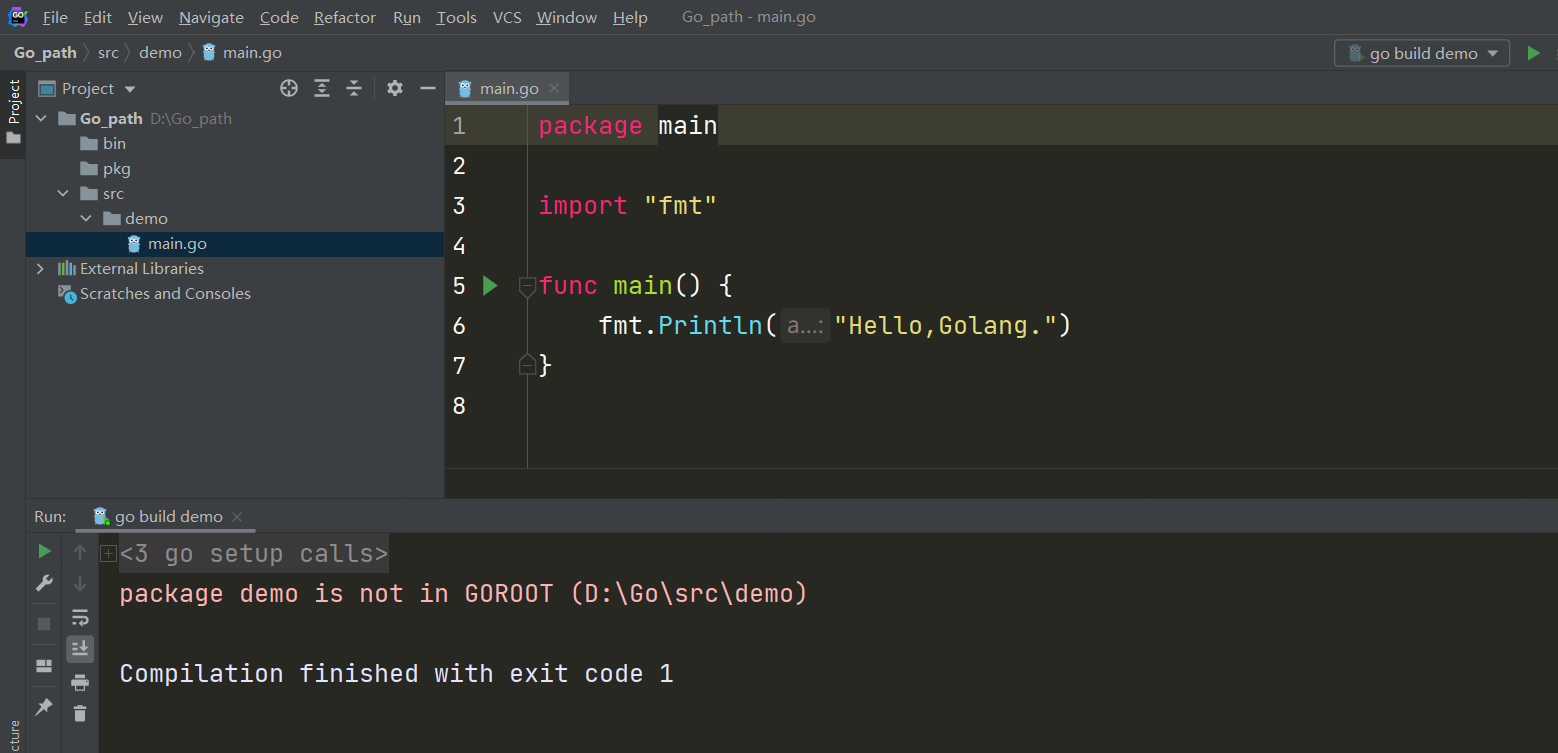Click the restore layout icon in Run panel

[x=44, y=665]
